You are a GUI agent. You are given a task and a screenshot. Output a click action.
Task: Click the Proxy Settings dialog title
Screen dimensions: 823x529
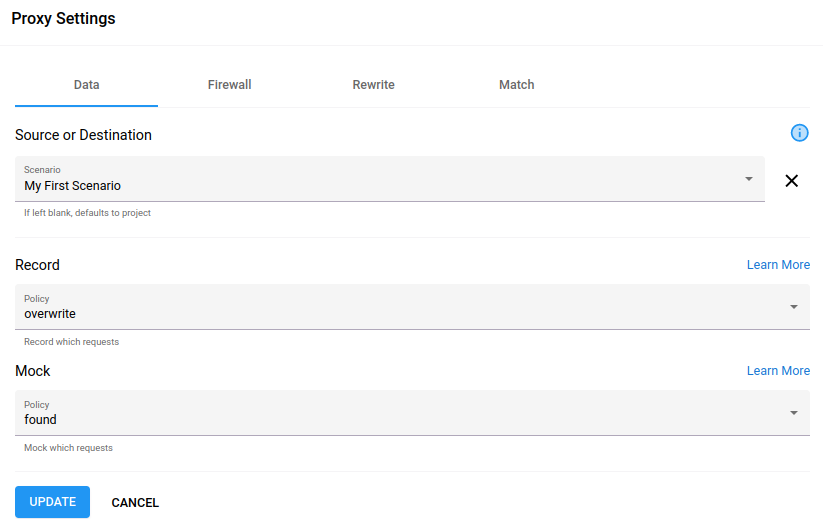[x=63, y=19]
